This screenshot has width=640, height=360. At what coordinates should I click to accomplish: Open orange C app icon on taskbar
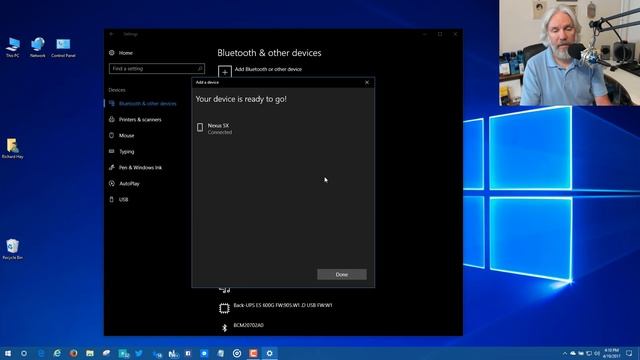click(253, 353)
